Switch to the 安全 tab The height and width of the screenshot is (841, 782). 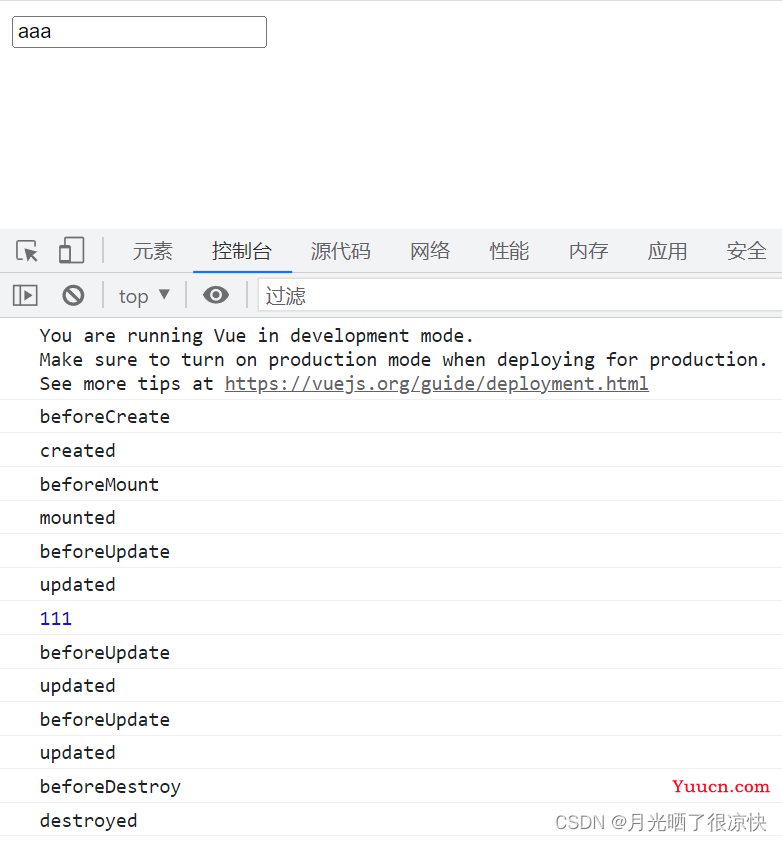746,251
